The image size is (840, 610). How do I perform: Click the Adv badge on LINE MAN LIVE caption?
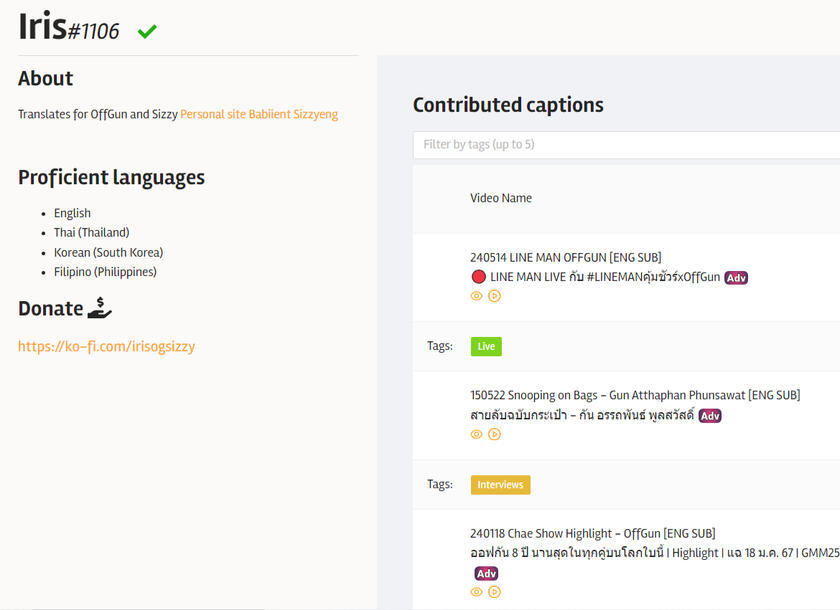(736, 277)
